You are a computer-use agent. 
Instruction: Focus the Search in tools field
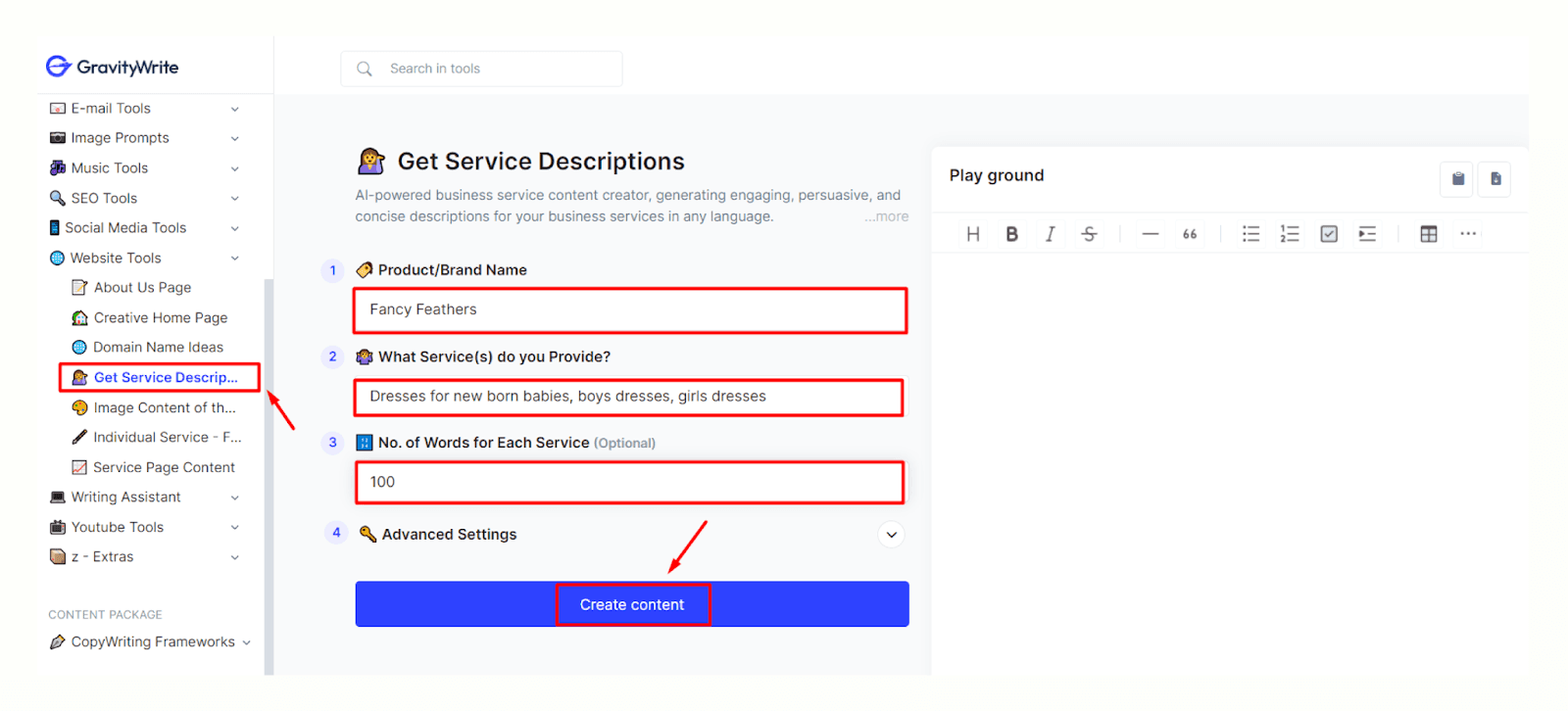click(481, 69)
